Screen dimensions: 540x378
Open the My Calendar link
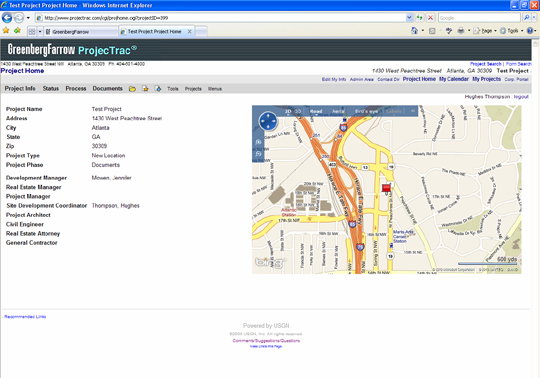tap(454, 79)
